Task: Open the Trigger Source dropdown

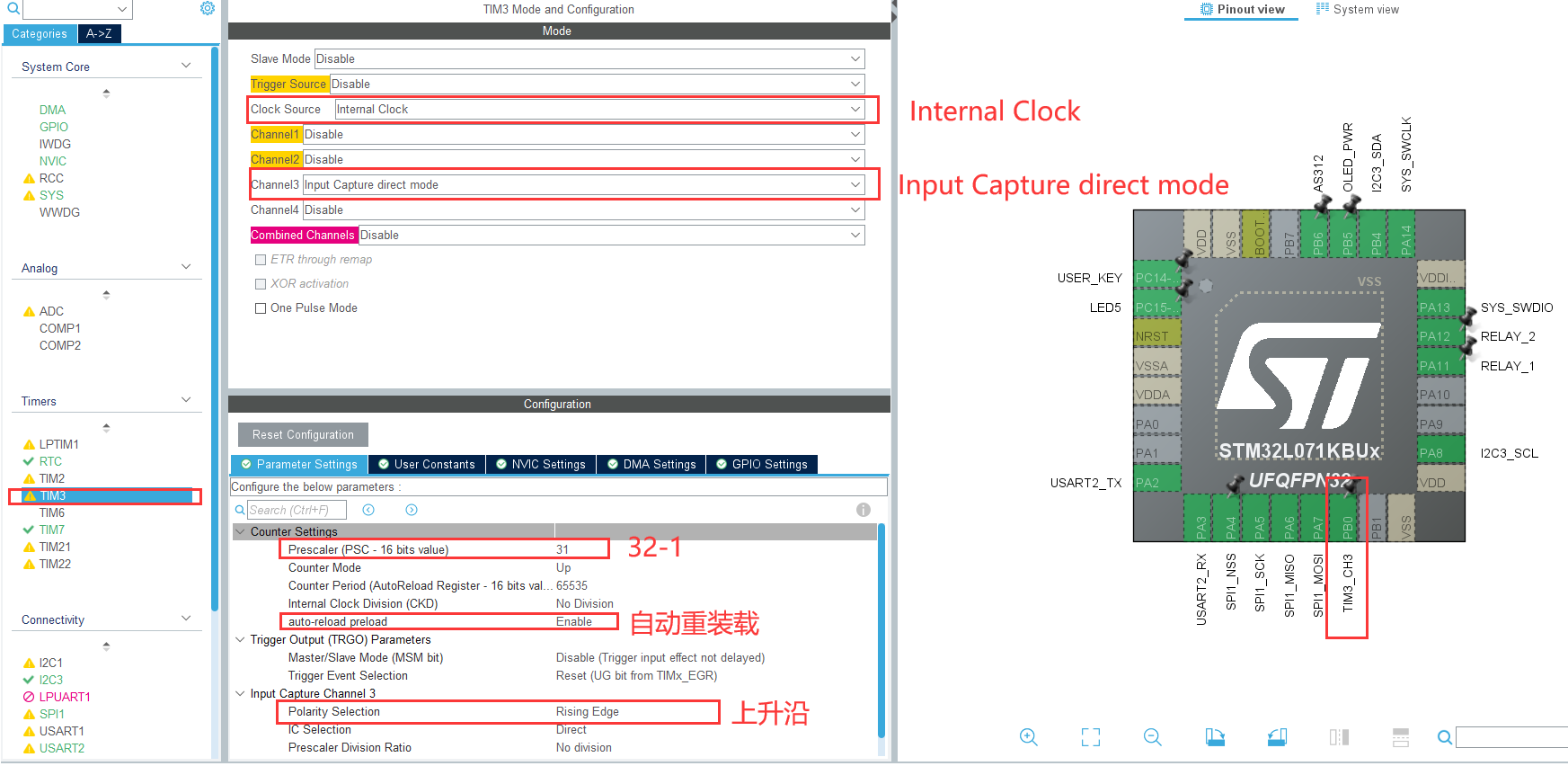Action: tap(597, 84)
